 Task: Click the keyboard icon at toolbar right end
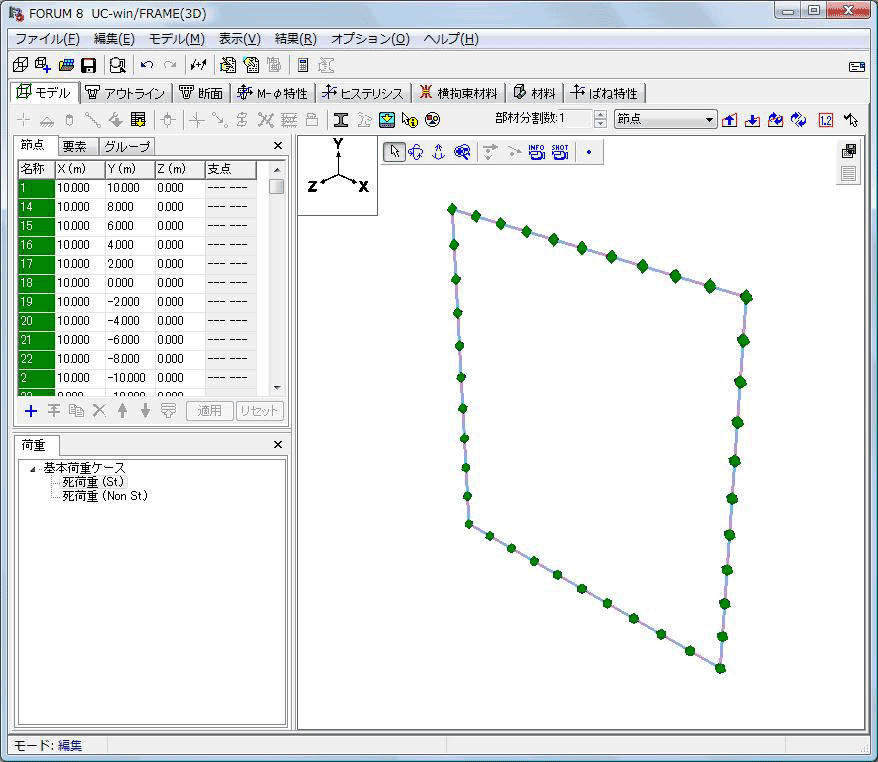[857, 67]
